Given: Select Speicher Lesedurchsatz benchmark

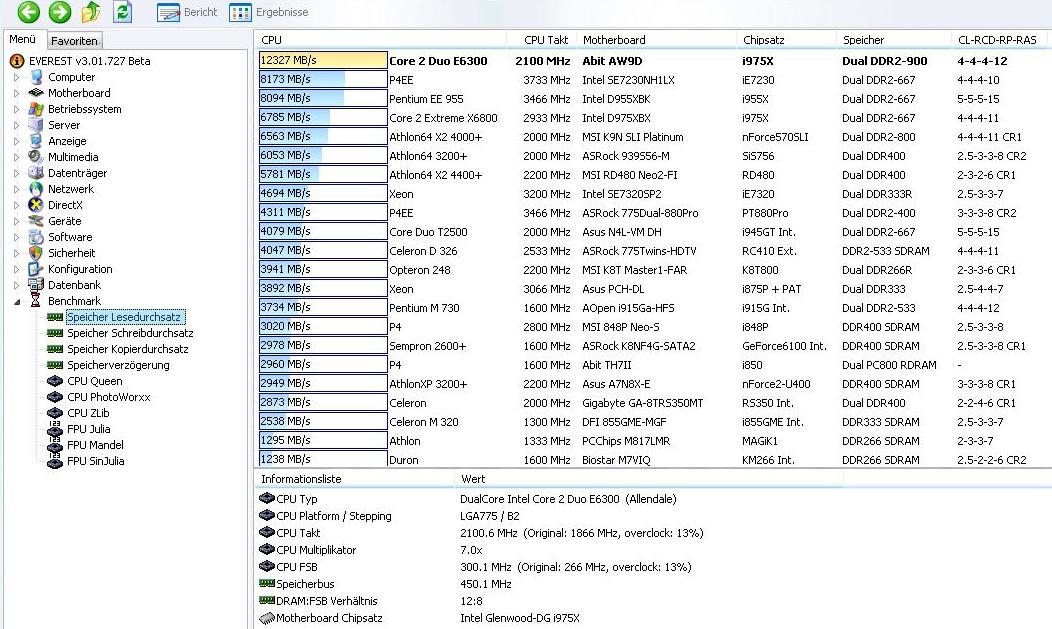Looking at the screenshot, I should coord(124,317).
